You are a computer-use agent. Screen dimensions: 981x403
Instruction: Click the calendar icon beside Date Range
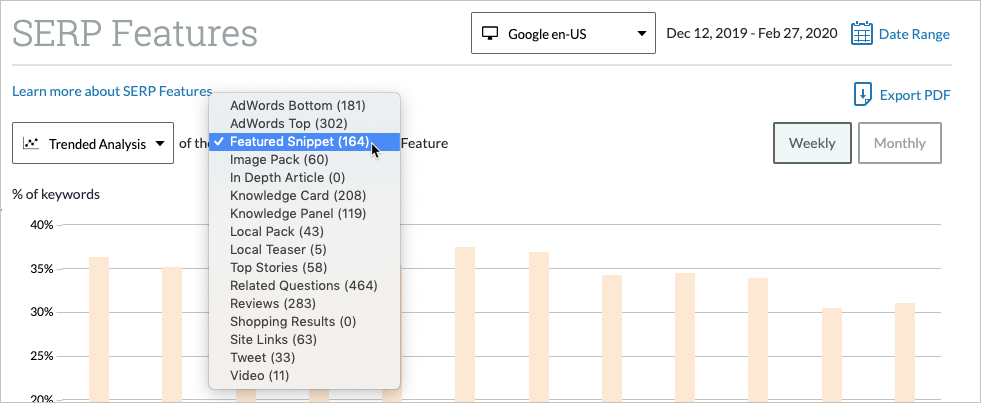pos(862,34)
